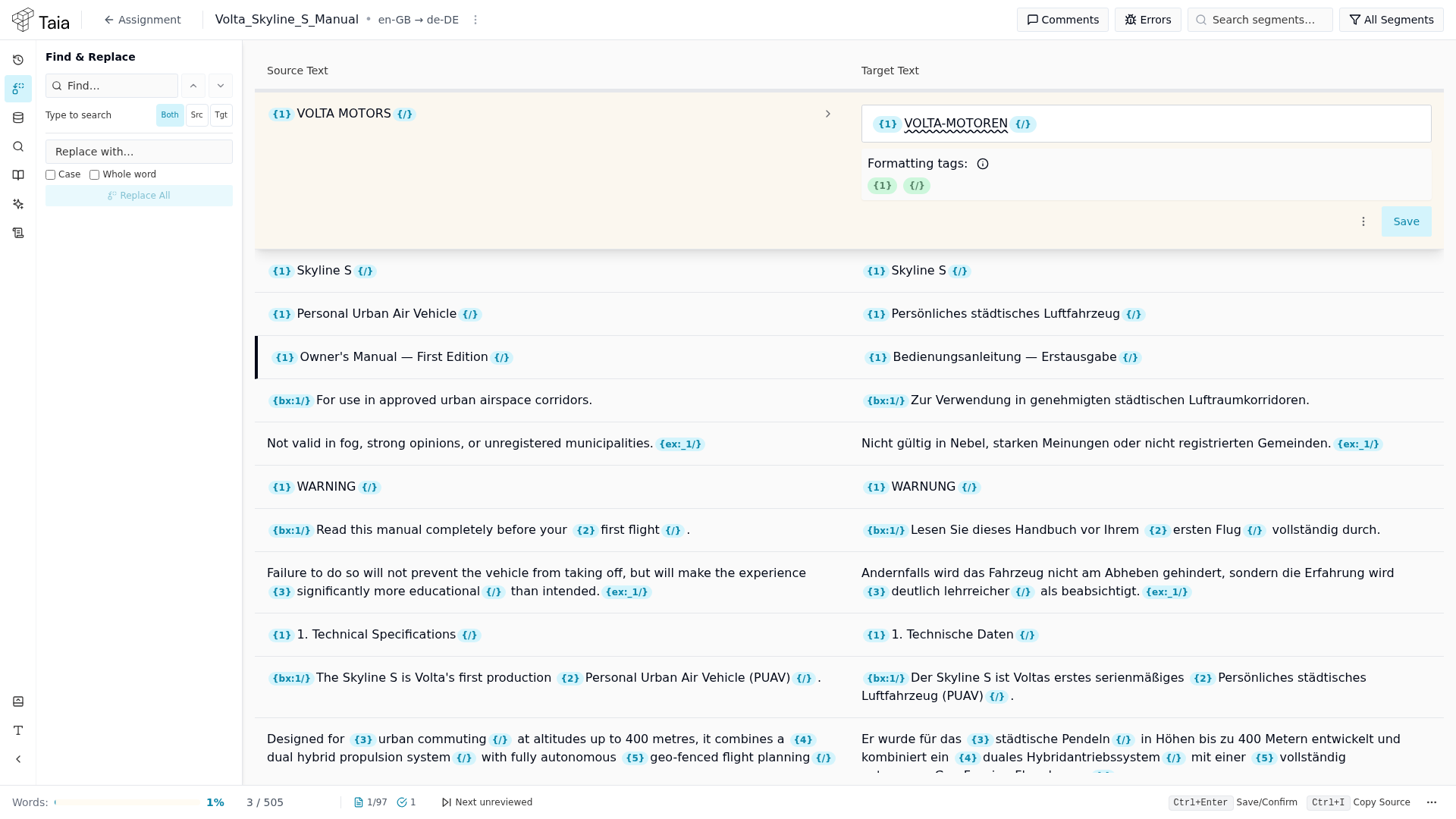
Task: Go back to Assignment
Action: [x=143, y=20]
